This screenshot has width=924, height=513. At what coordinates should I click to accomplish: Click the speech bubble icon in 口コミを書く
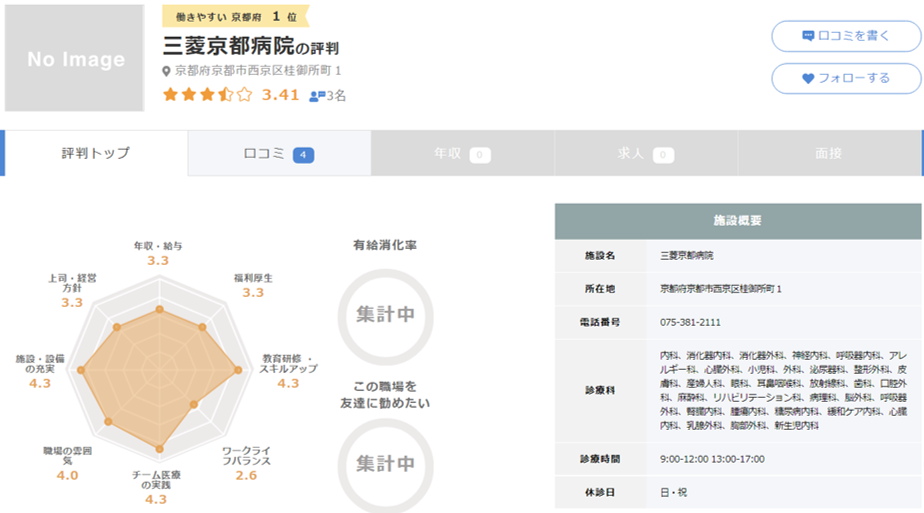(x=808, y=36)
